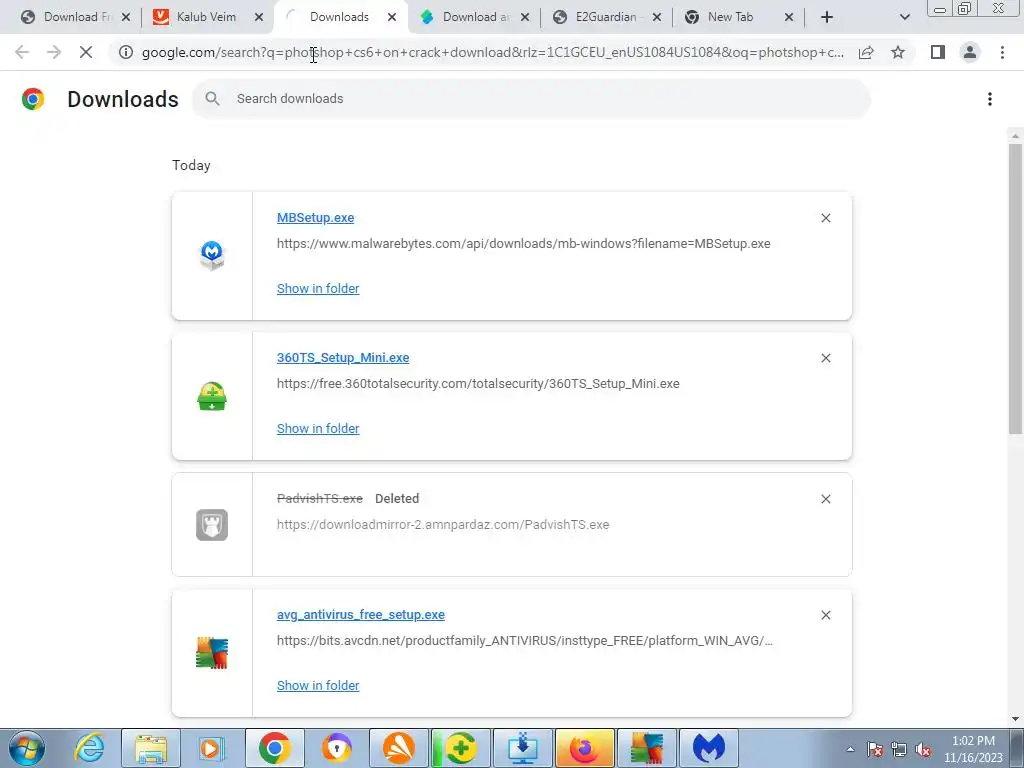The width and height of the screenshot is (1024, 768).
Task: Remove deleted PadvishTS.exe entry
Action: [x=825, y=499]
